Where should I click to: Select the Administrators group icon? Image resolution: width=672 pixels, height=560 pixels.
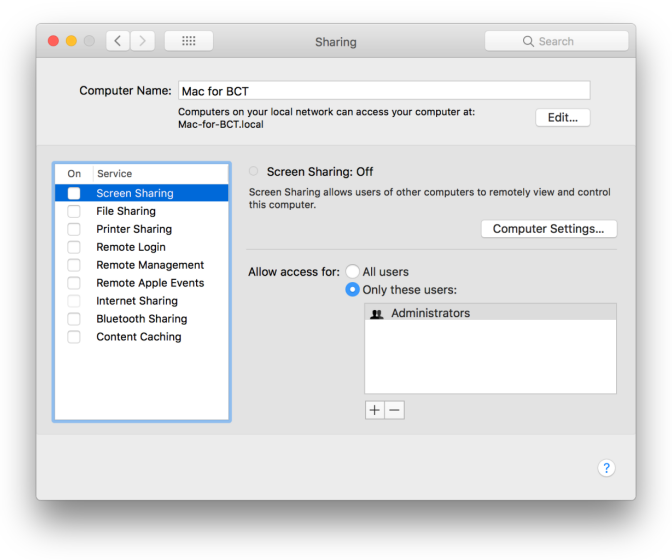tap(376, 314)
